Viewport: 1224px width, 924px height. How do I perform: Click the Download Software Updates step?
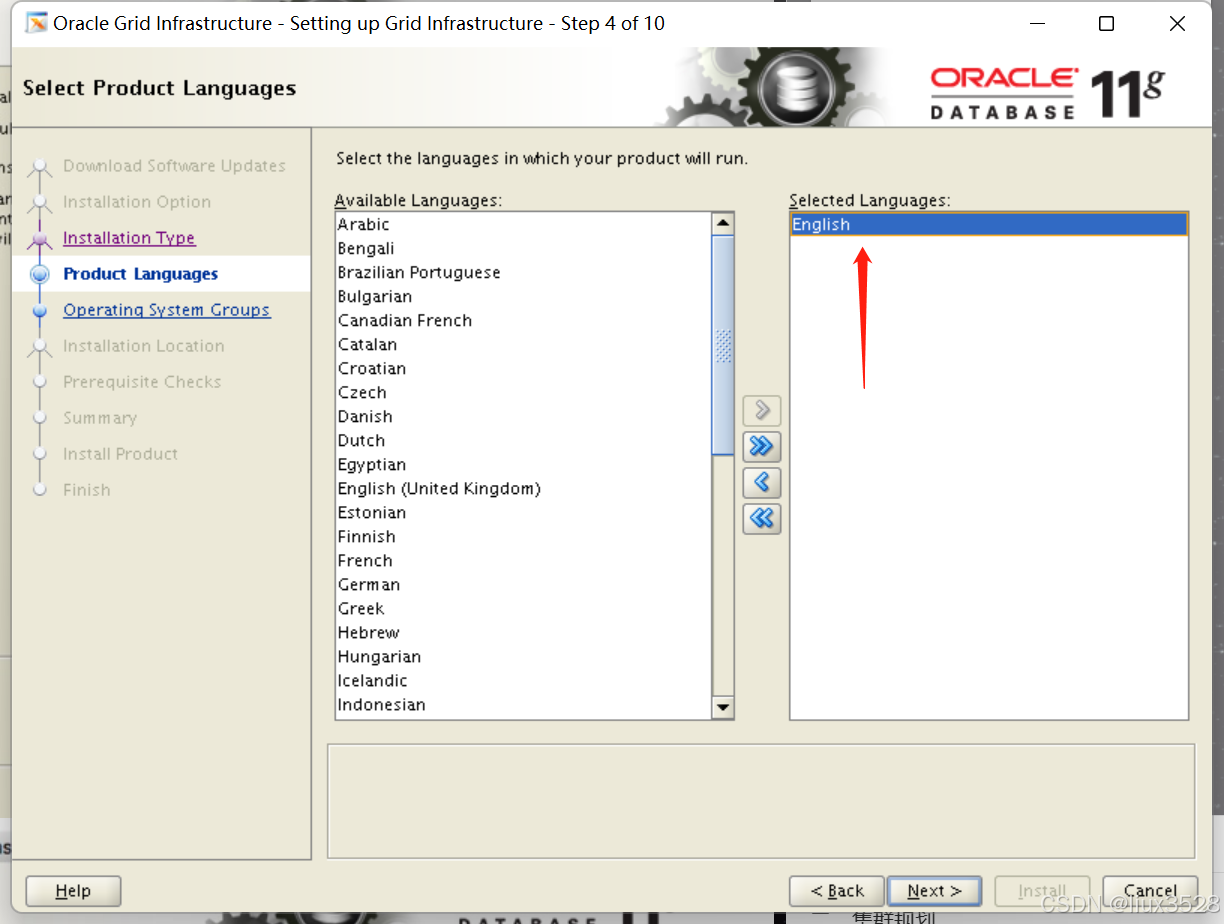(174, 166)
